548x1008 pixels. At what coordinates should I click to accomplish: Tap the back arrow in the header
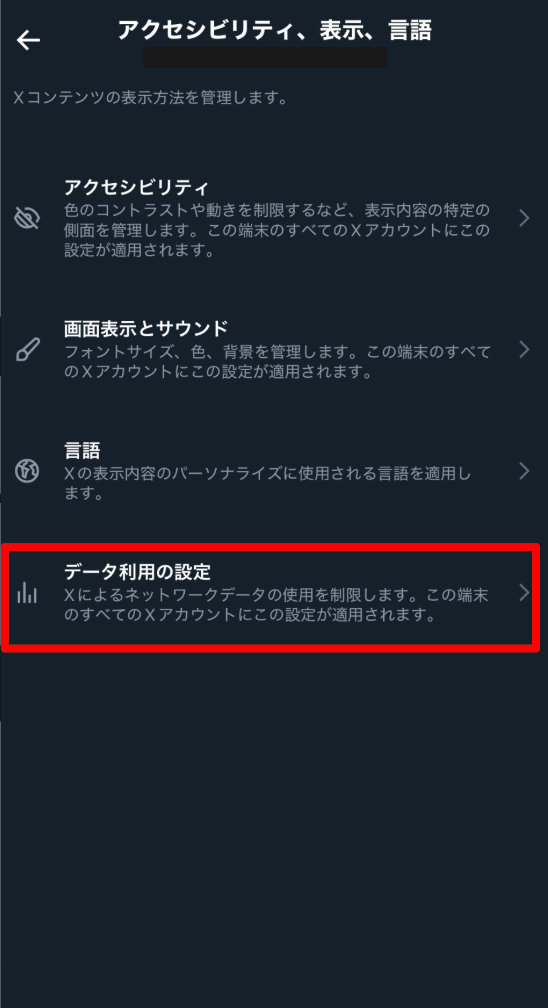(28, 40)
